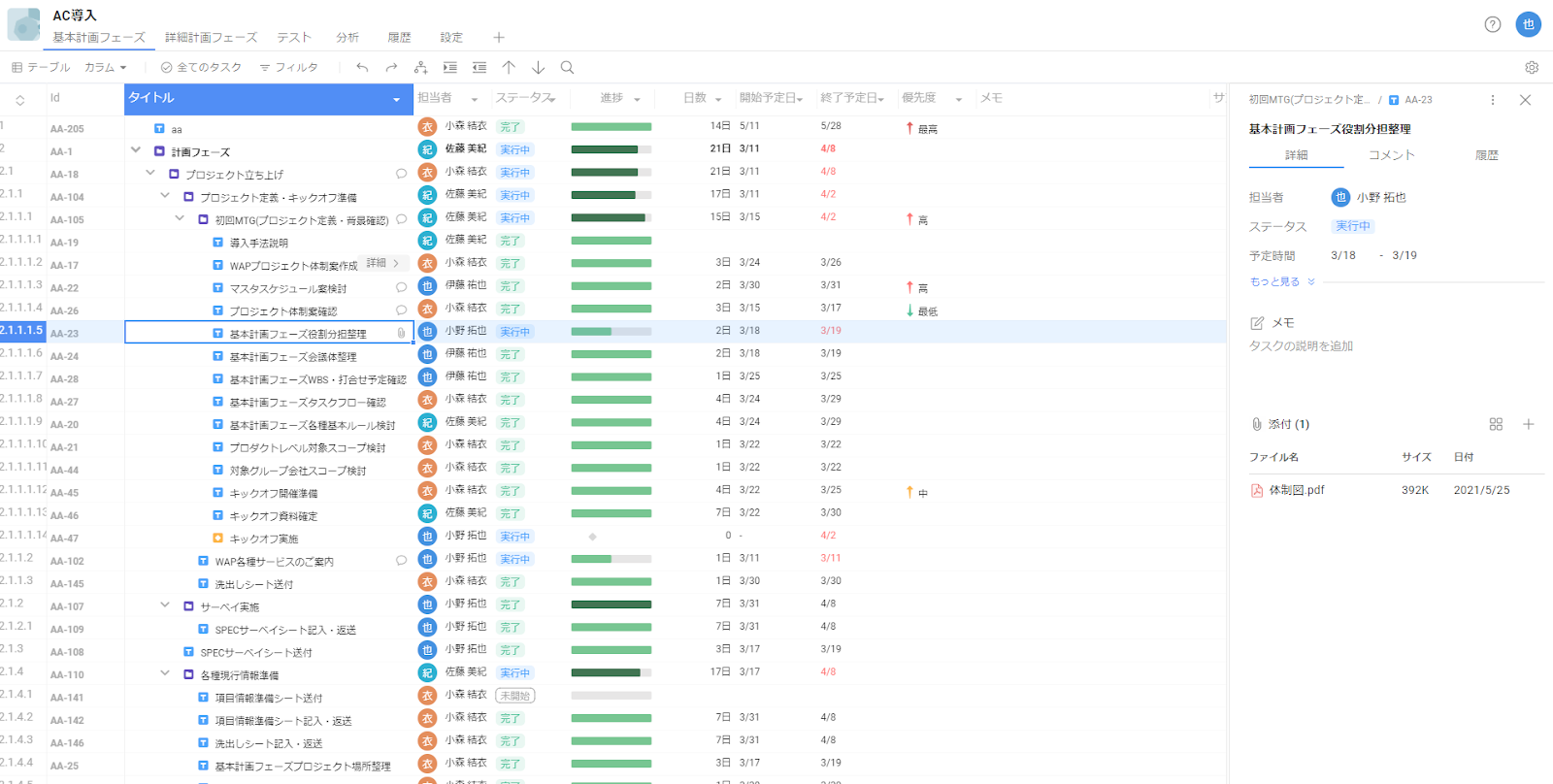The height and width of the screenshot is (784, 1553).
Task: Open the 体制図.pdf attachment
Action: tap(1296, 491)
